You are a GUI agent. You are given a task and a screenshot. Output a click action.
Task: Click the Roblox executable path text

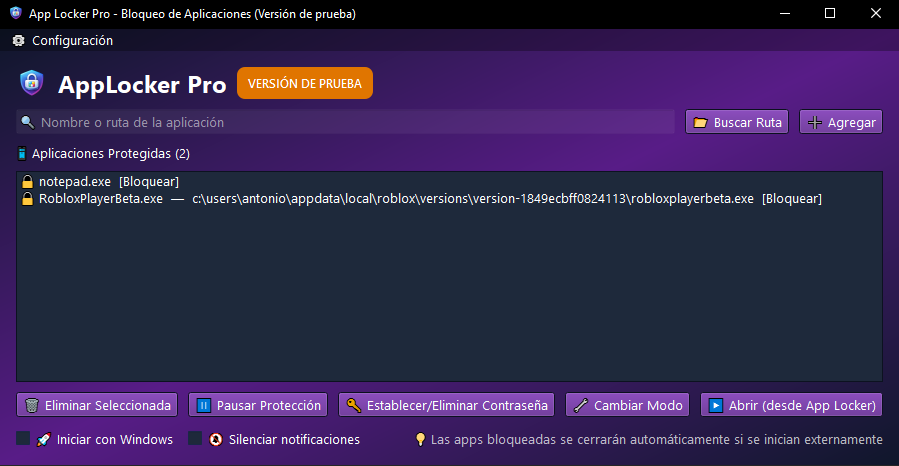pos(473,199)
